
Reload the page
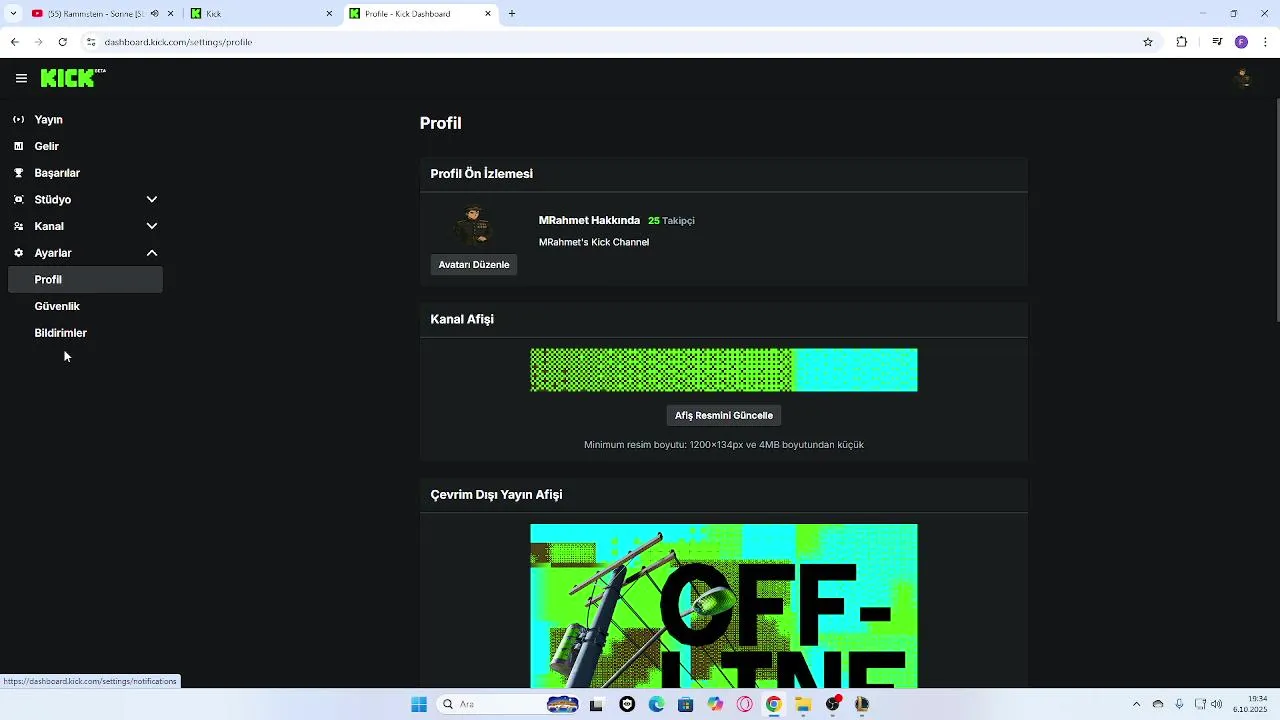[x=62, y=42]
